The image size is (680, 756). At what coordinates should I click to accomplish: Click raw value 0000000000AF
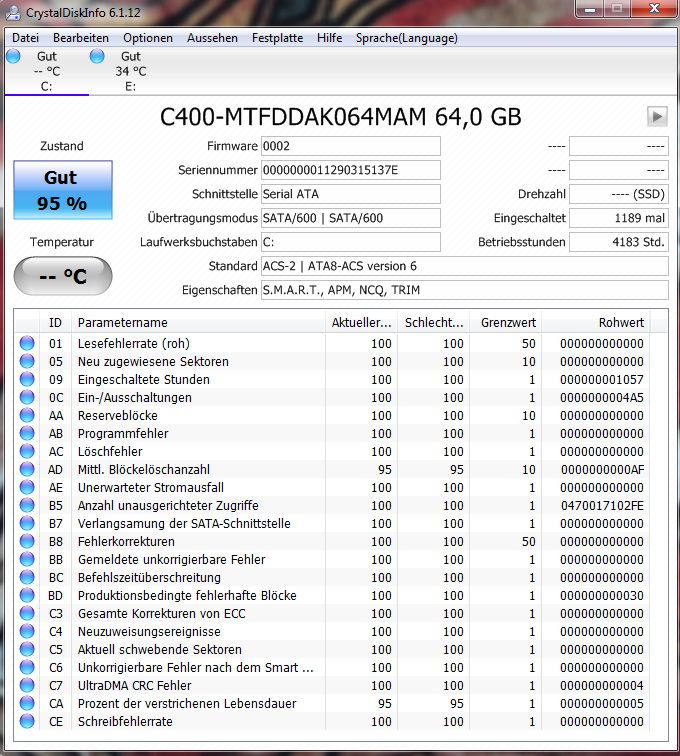(x=602, y=469)
